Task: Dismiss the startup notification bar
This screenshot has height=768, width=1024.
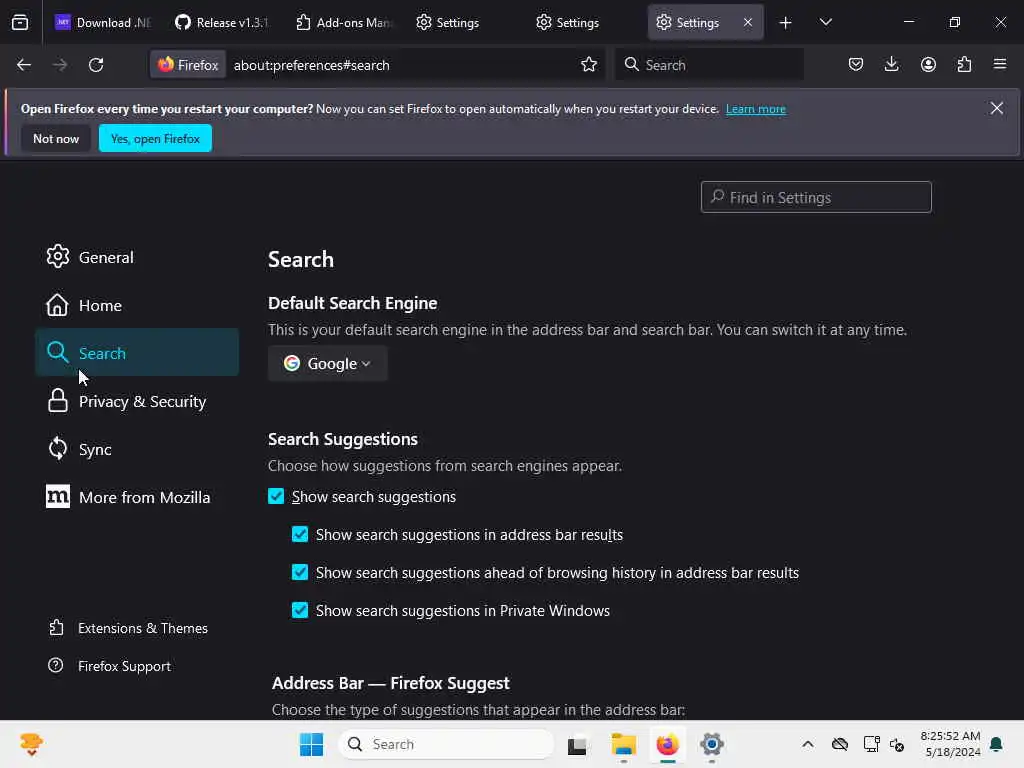Action: [x=996, y=108]
